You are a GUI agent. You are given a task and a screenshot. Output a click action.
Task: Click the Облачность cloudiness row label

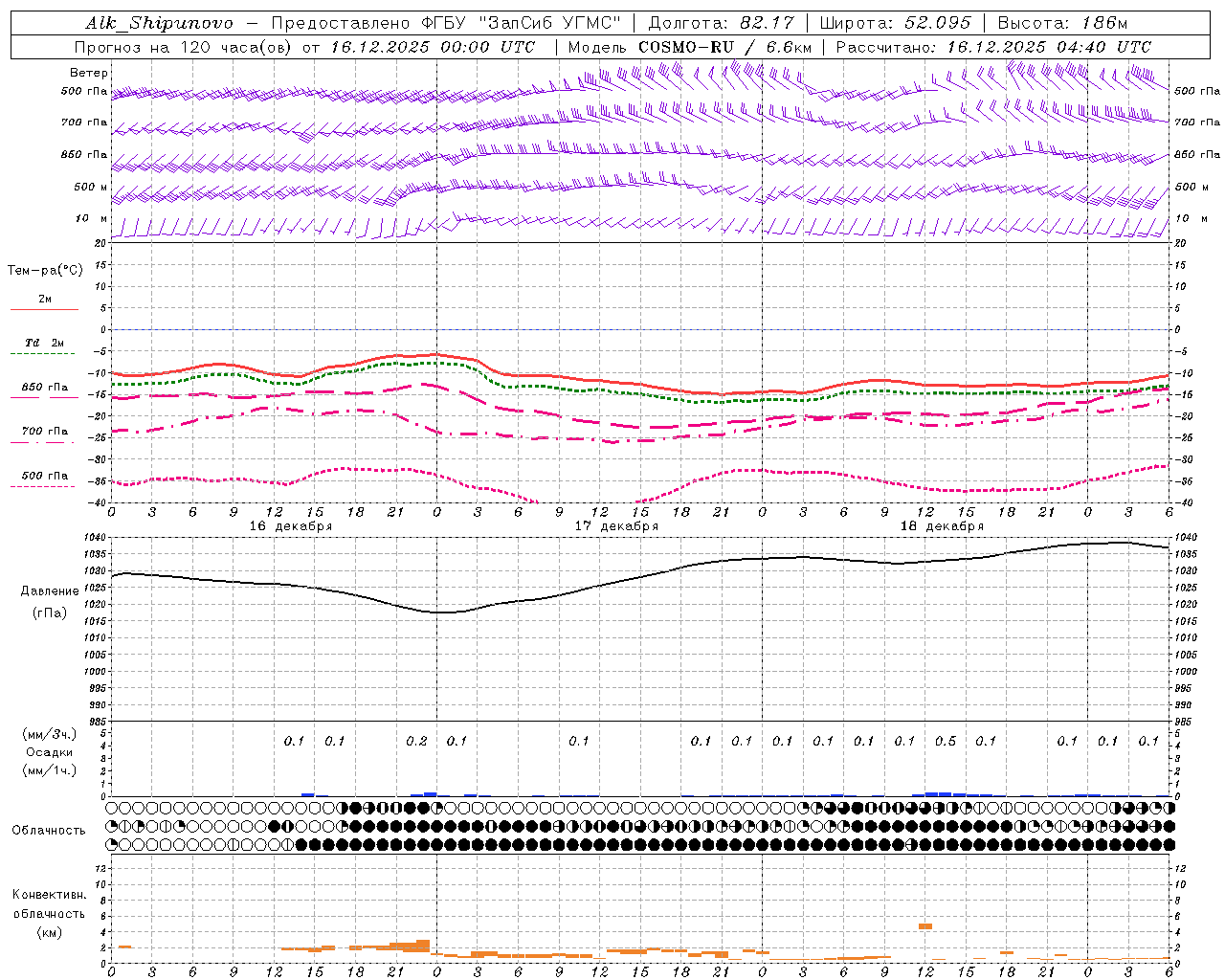click(49, 831)
